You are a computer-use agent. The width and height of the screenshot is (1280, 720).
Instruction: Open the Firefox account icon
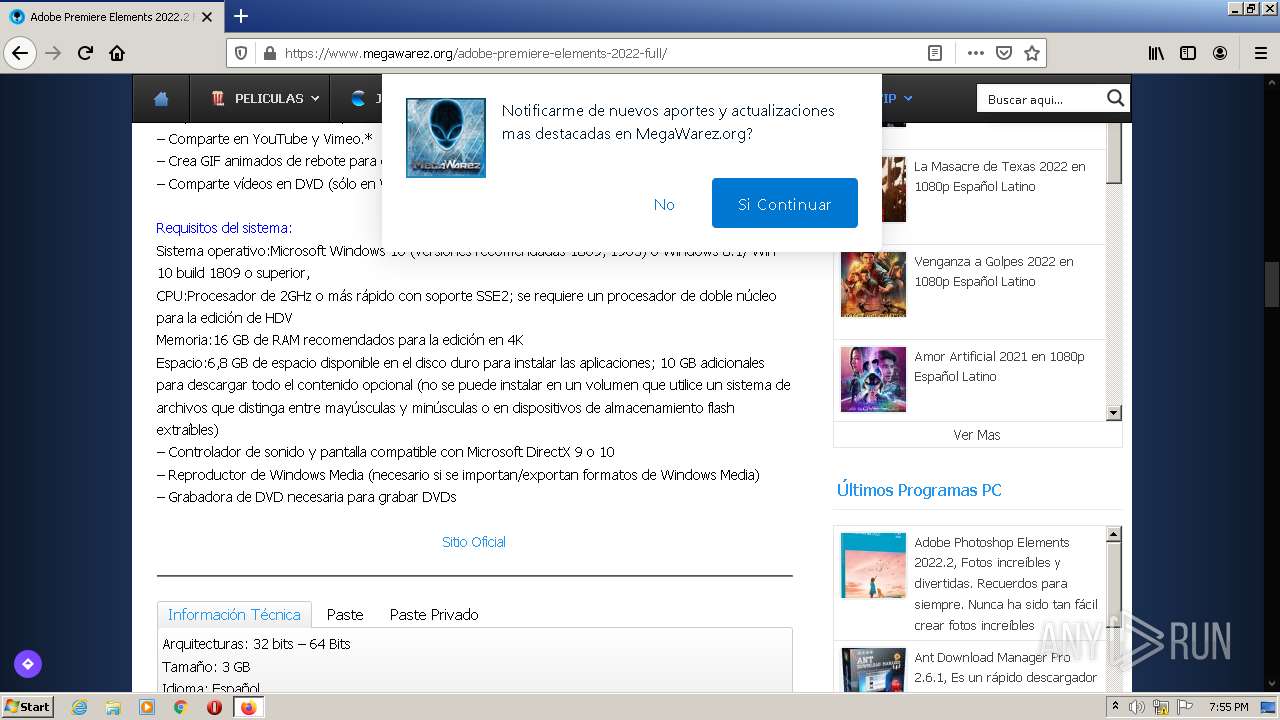pyautogui.click(x=1220, y=53)
